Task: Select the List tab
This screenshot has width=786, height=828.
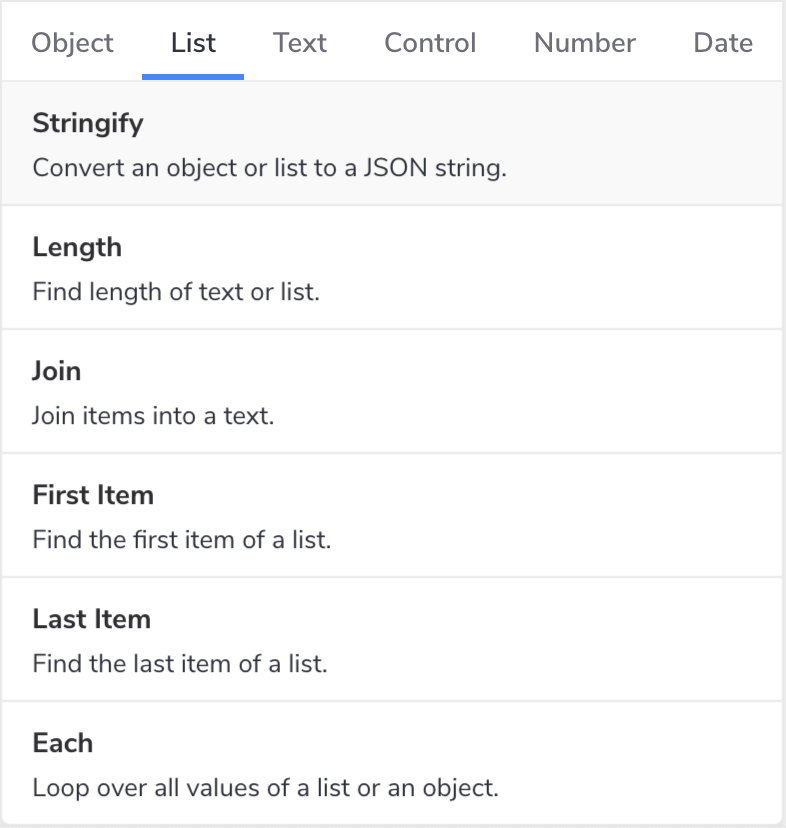Action: pos(193,43)
